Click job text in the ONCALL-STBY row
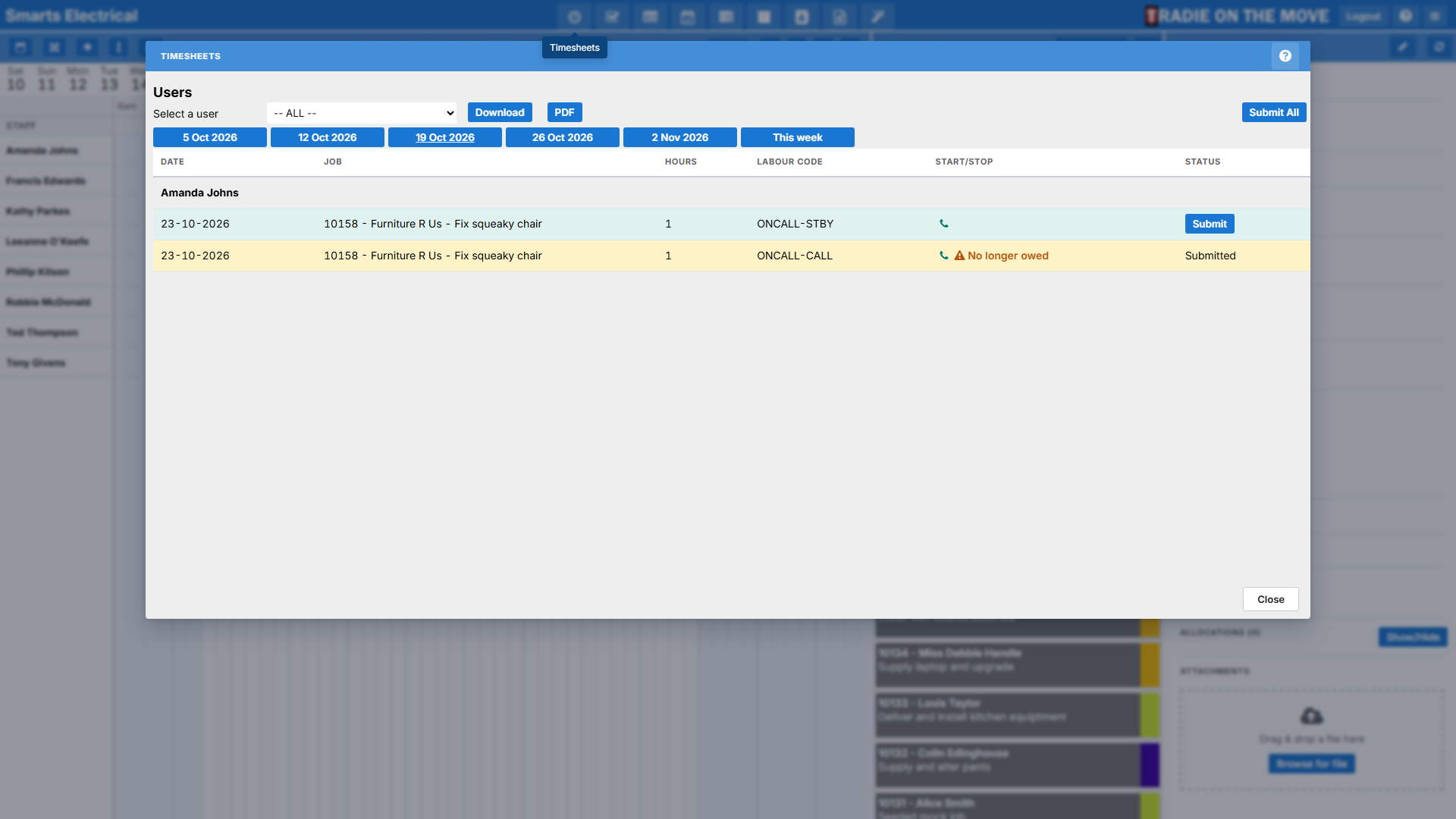 point(433,224)
